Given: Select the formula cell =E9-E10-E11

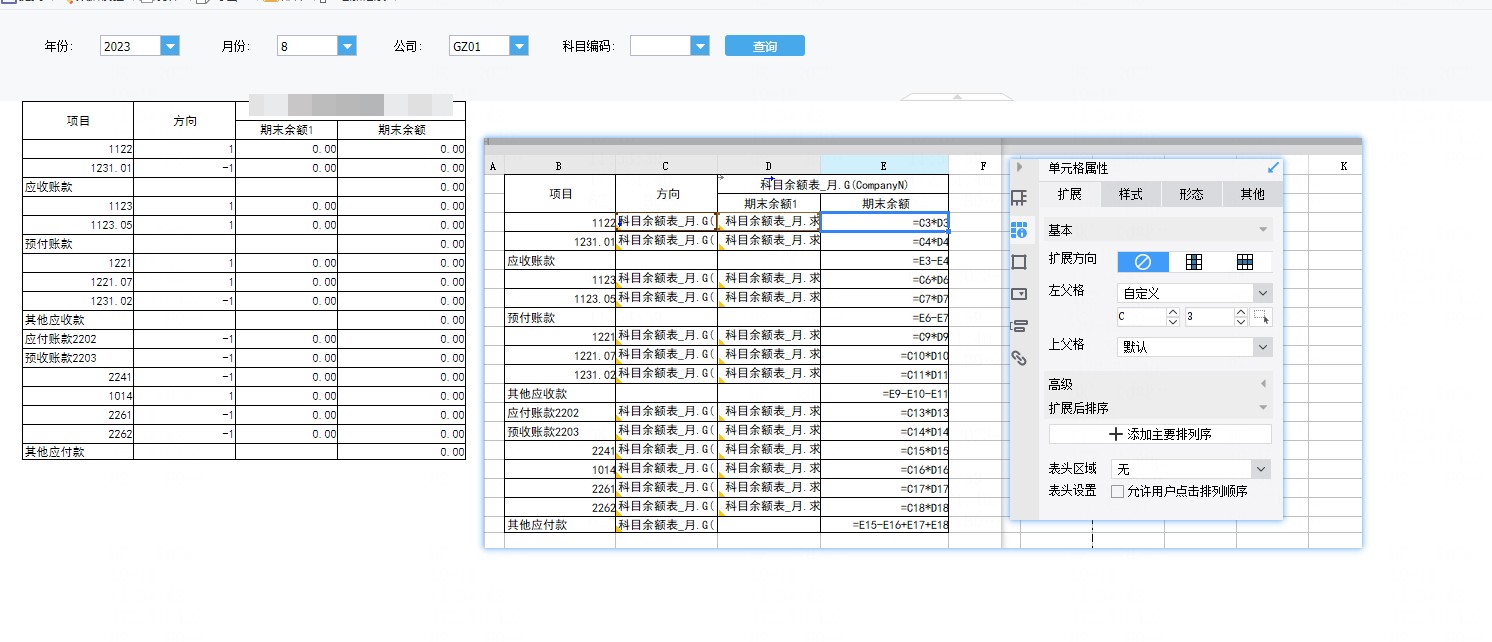Looking at the screenshot, I should pos(884,393).
